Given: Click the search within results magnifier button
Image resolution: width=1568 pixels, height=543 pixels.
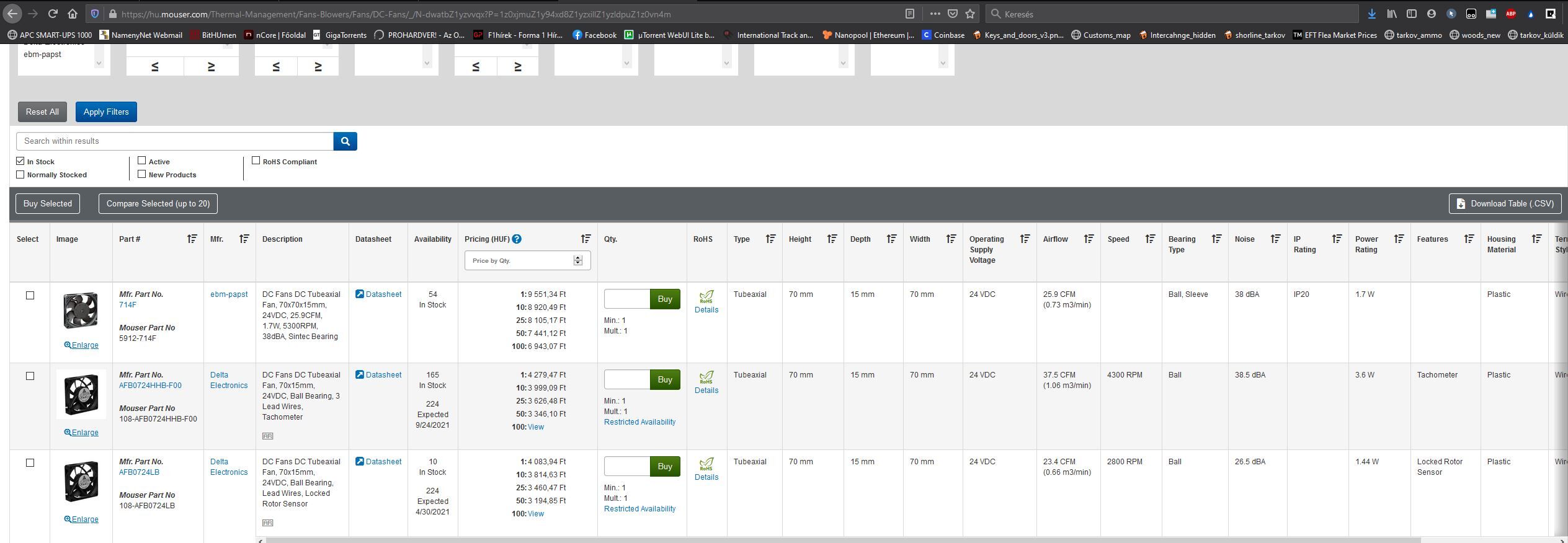Looking at the screenshot, I should pos(345,141).
